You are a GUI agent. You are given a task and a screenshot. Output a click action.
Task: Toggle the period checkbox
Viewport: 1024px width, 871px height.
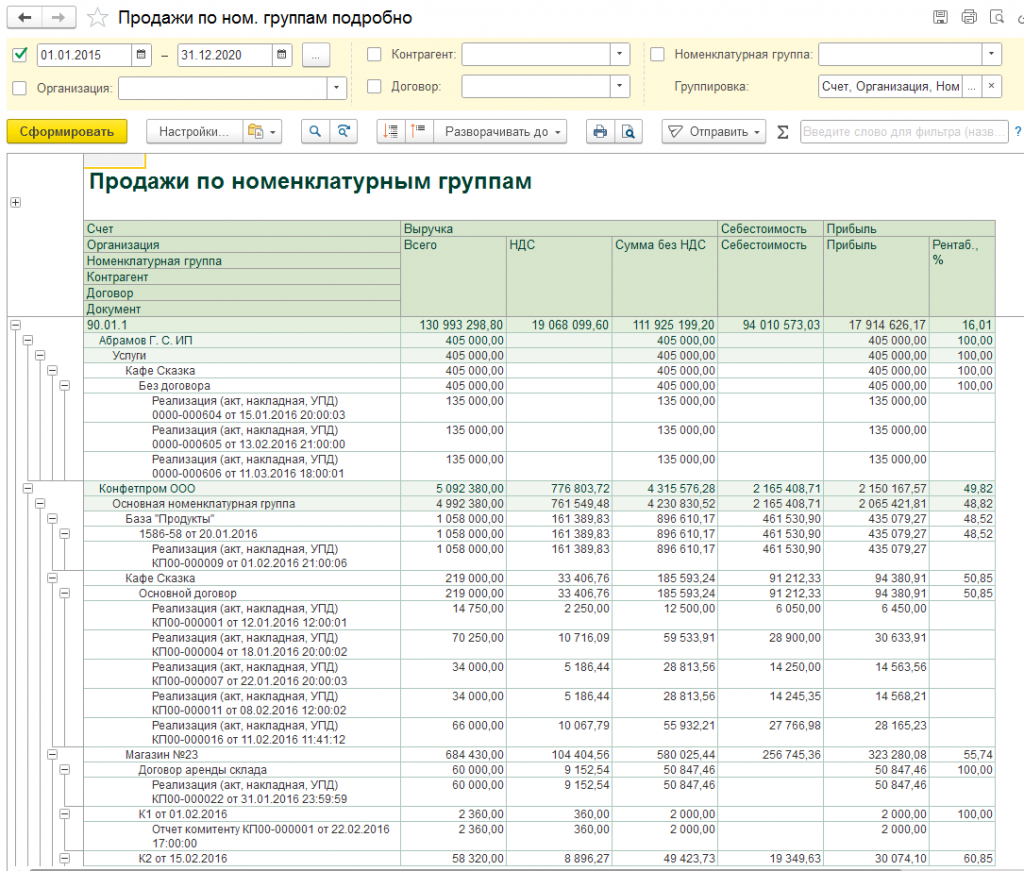click(20, 55)
